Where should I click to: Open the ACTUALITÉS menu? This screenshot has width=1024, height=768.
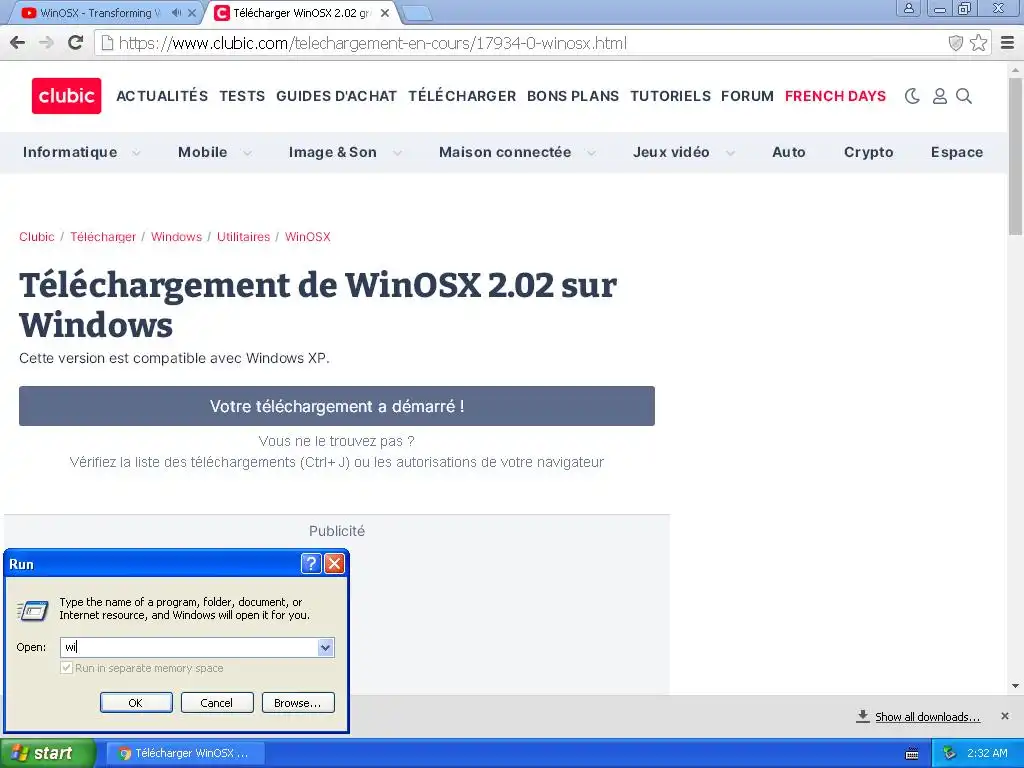[x=162, y=96]
